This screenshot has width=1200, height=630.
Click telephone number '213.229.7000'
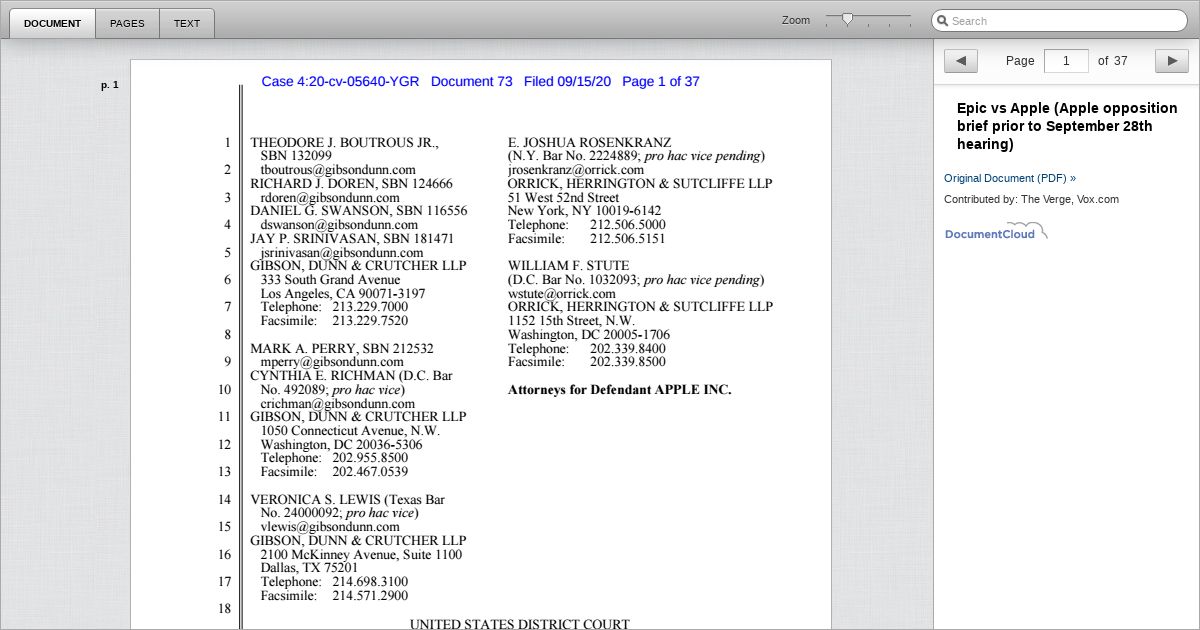click(x=370, y=307)
